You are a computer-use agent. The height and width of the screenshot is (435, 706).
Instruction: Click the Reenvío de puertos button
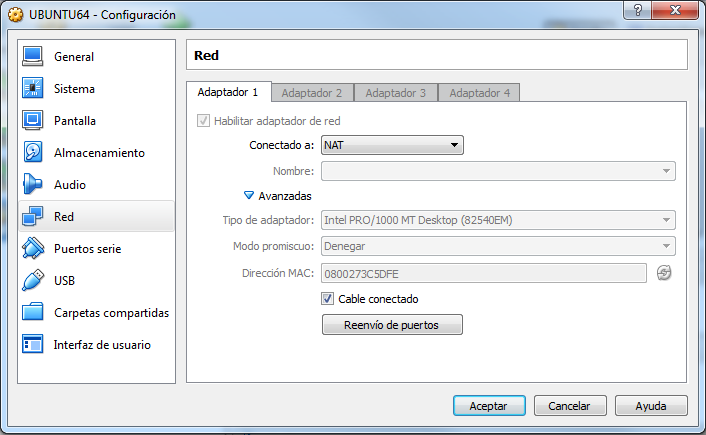point(392,325)
